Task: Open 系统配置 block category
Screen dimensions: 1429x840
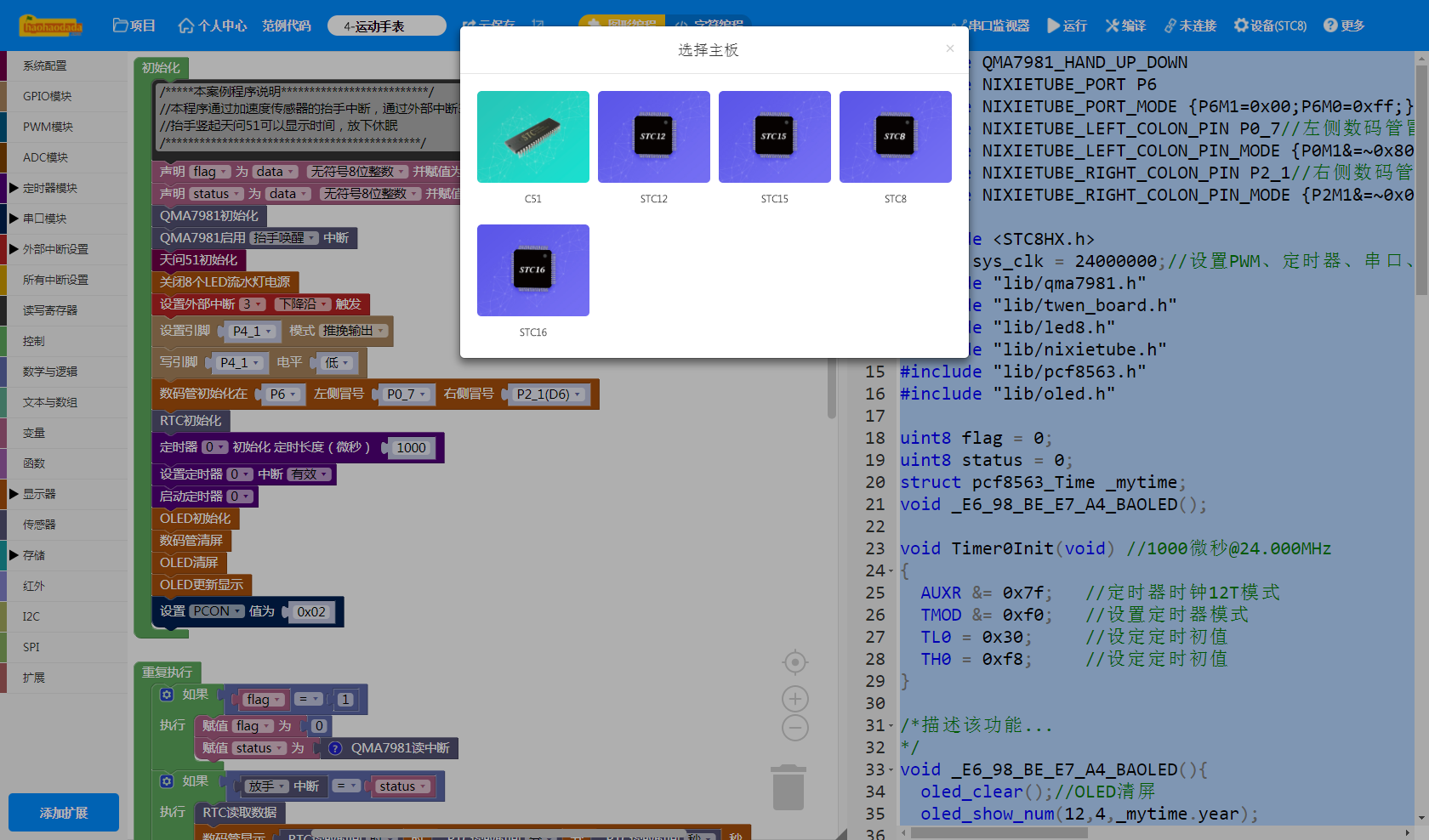Action: (64, 65)
